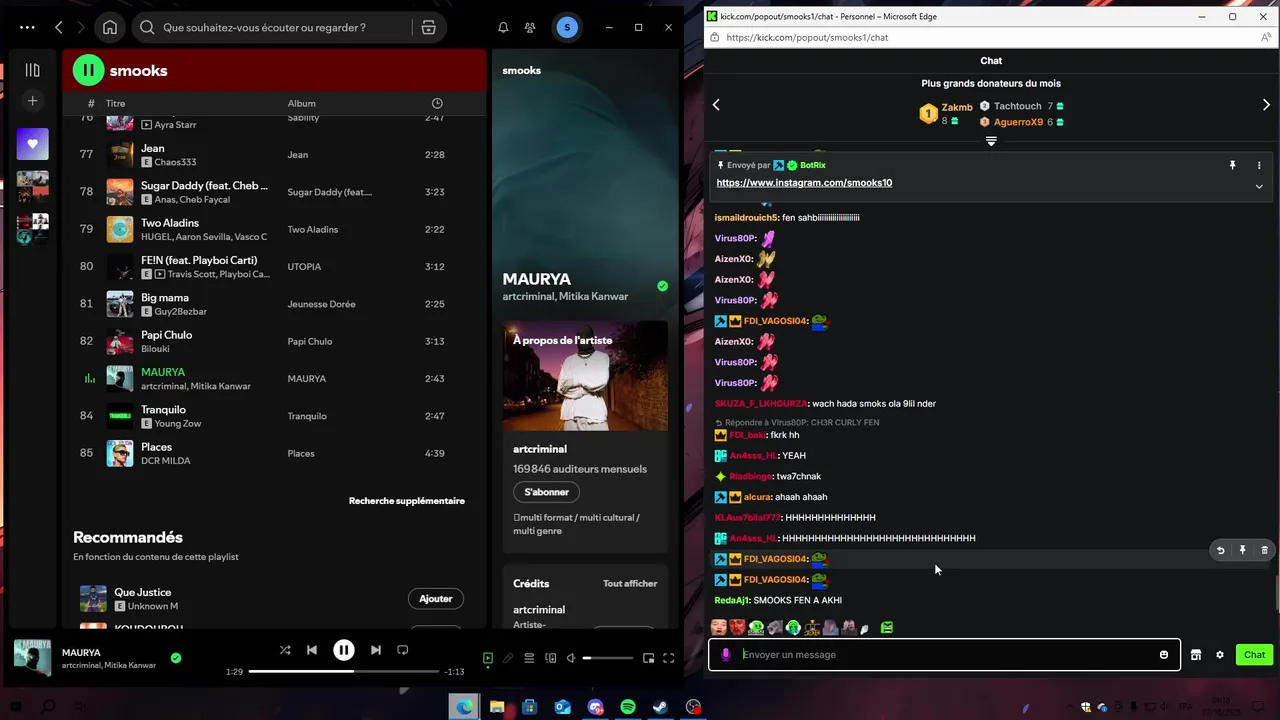Open the Browse icon beside the search field
Viewport: 1280px width, 720px height.
click(428, 28)
